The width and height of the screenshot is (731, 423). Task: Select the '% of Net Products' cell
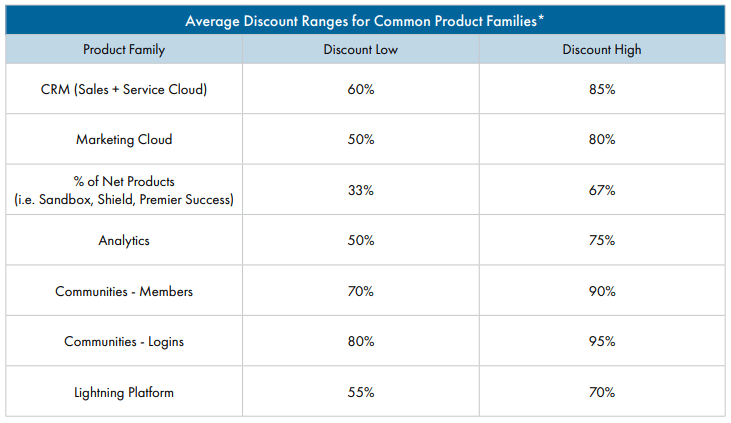point(124,190)
